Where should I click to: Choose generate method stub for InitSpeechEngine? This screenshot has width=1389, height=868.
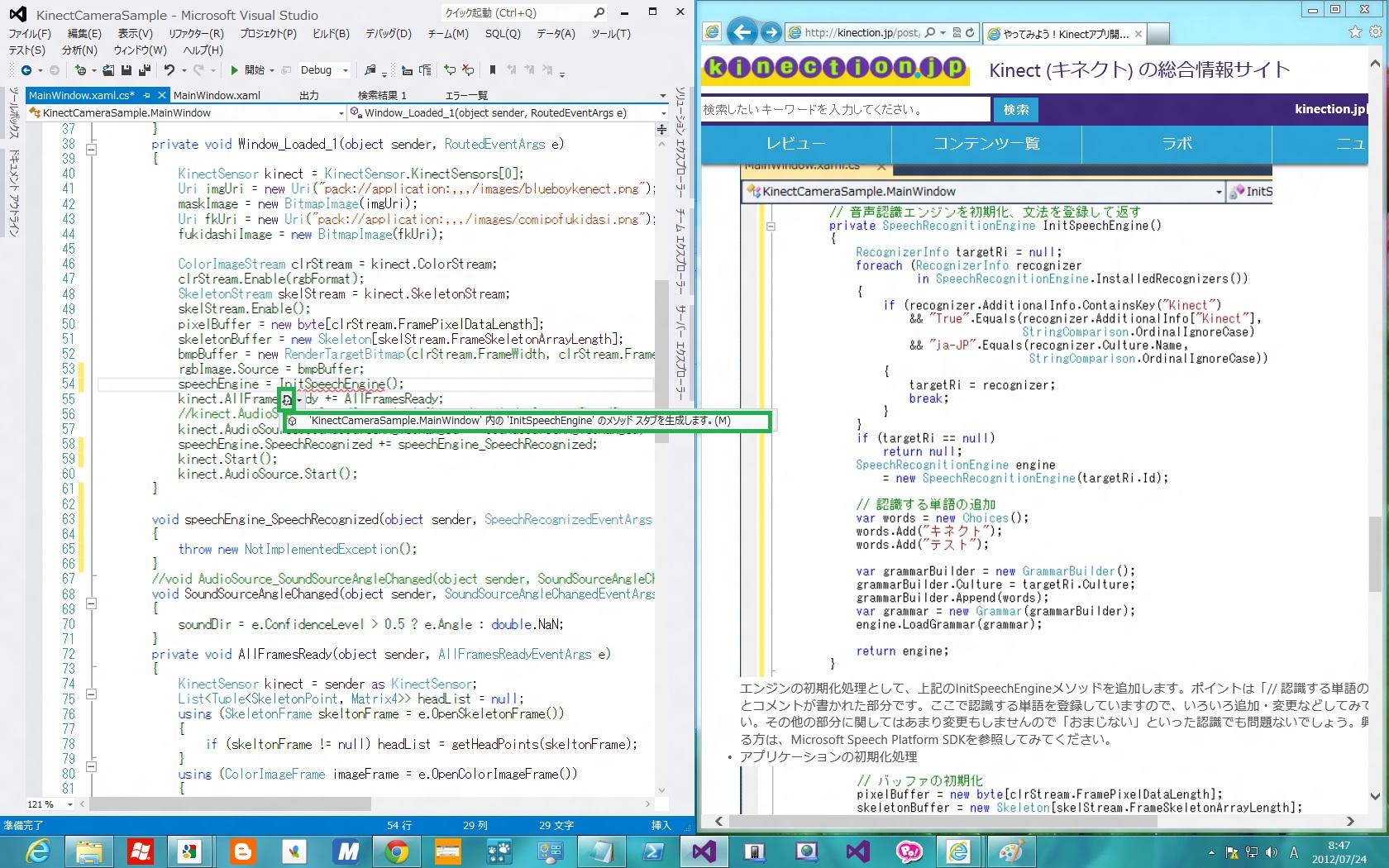tap(519, 421)
